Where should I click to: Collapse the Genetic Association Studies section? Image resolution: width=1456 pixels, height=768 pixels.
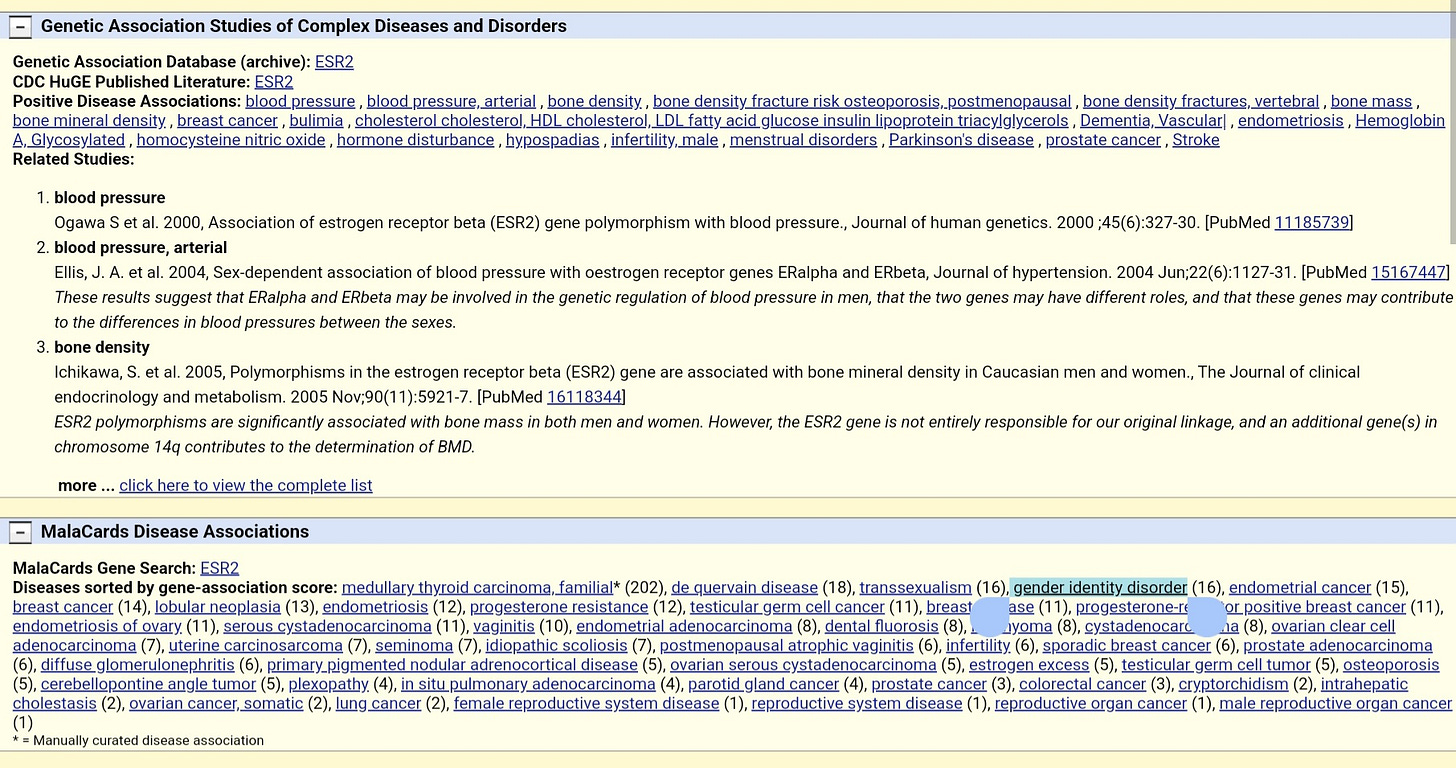click(20, 26)
